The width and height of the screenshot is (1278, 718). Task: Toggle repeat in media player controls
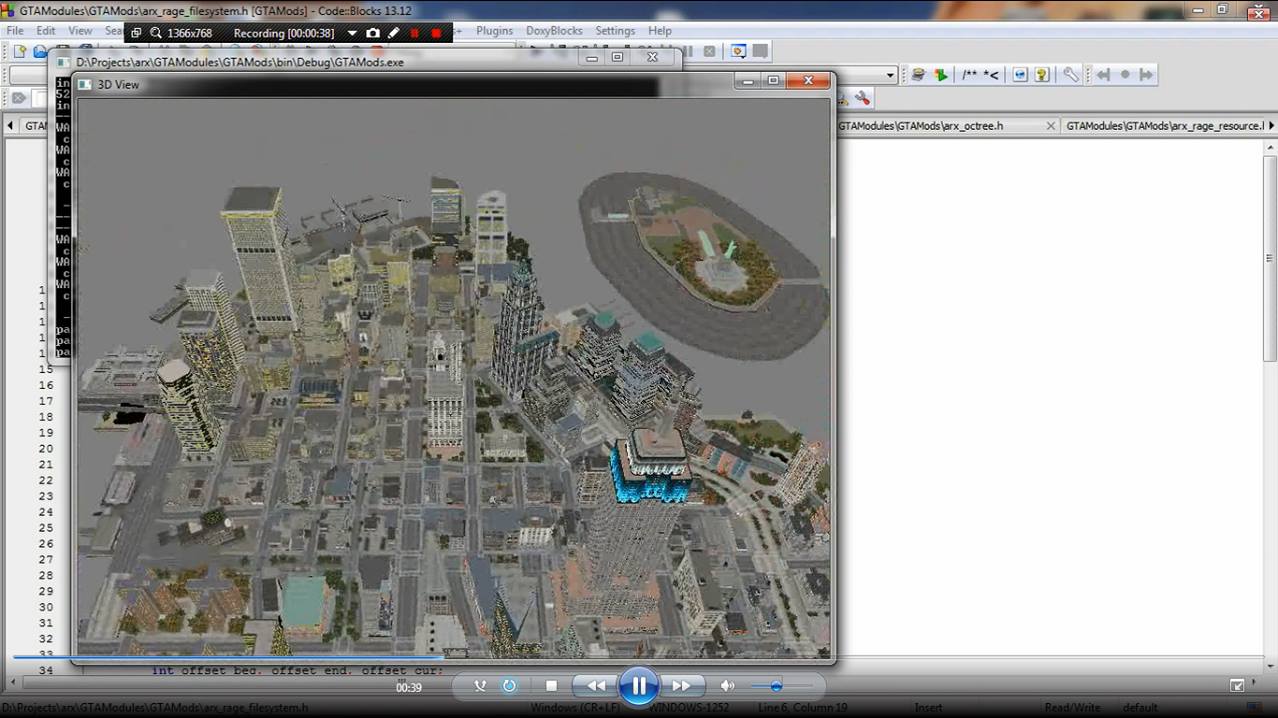pyautogui.click(x=509, y=686)
